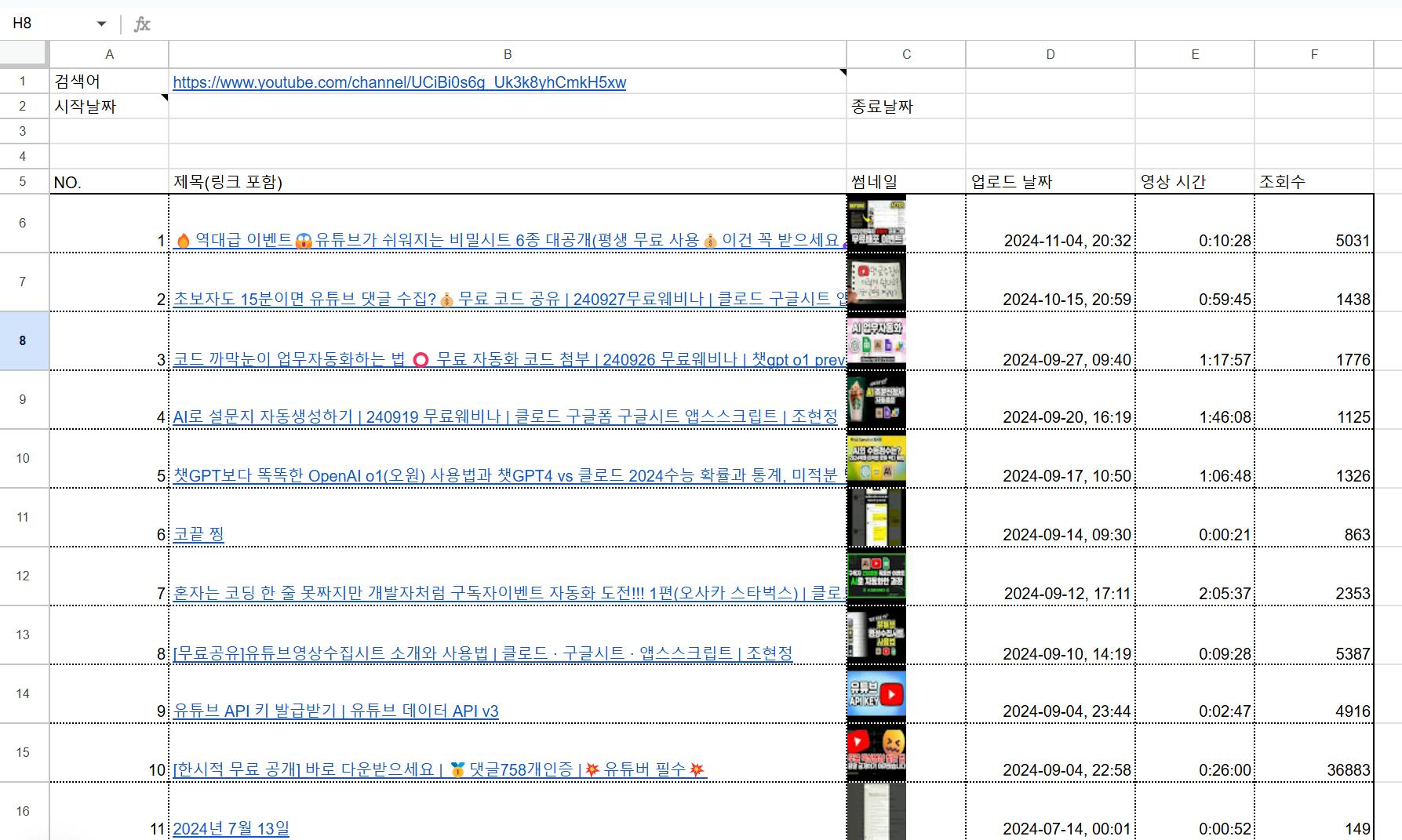Viewport: 1402px width, 840px height.
Task: Click the select-all corner box
Action: (24, 54)
